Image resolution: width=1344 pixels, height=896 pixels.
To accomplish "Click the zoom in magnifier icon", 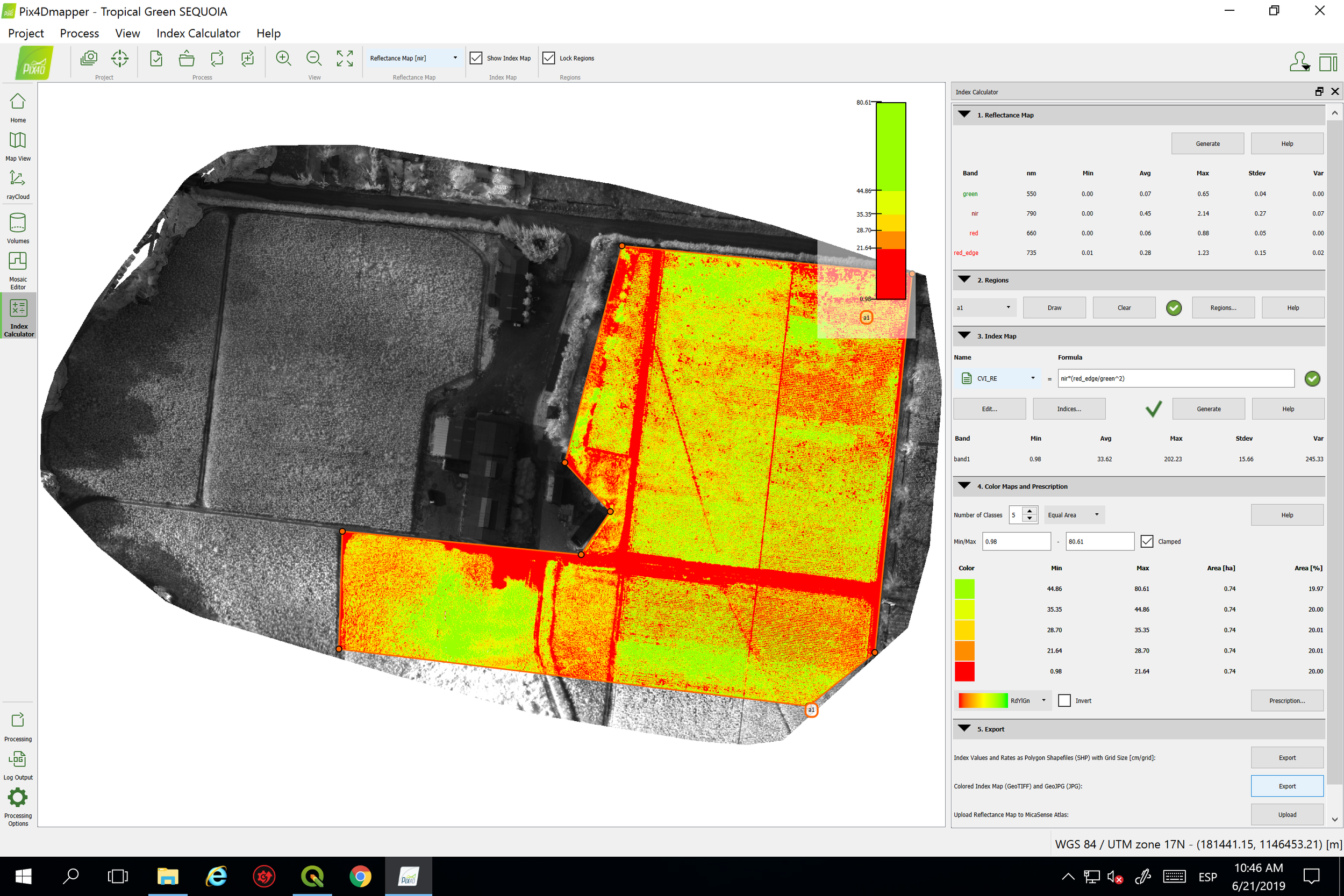I will [x=283, y=58].
